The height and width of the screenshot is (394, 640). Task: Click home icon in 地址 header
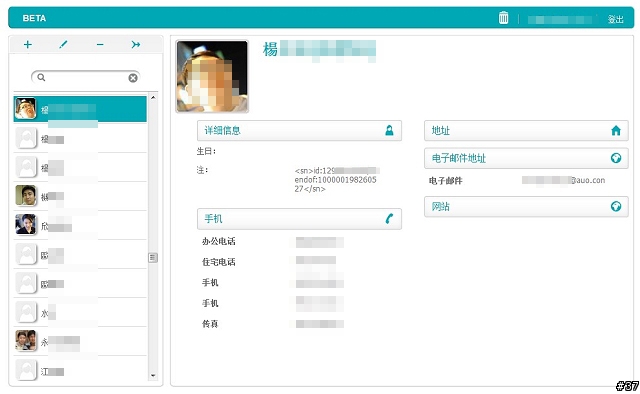[x=616, y=130]
